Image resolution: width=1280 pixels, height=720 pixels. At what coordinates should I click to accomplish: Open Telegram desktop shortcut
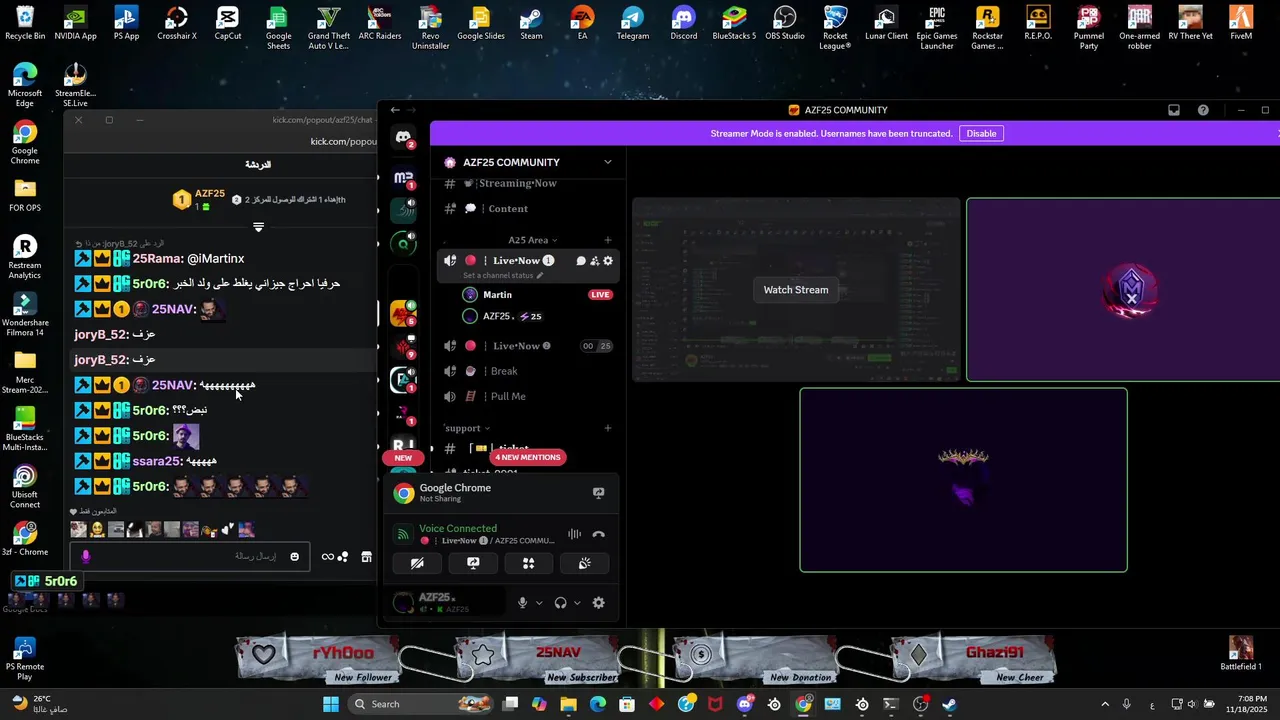pyautogui.click(x=632, y=24)
